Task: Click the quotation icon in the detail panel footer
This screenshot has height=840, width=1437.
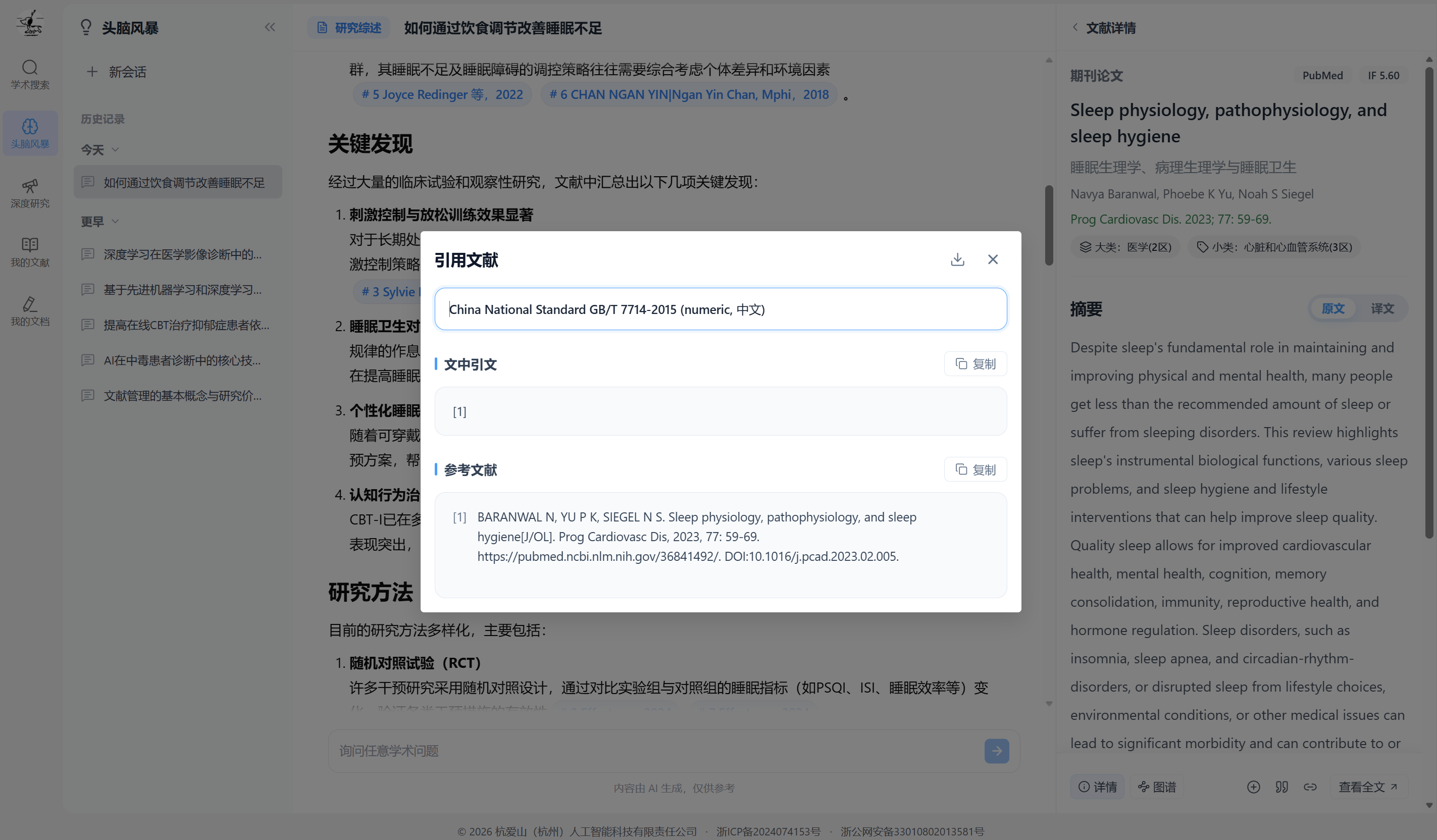Action: pos(1281,786)
